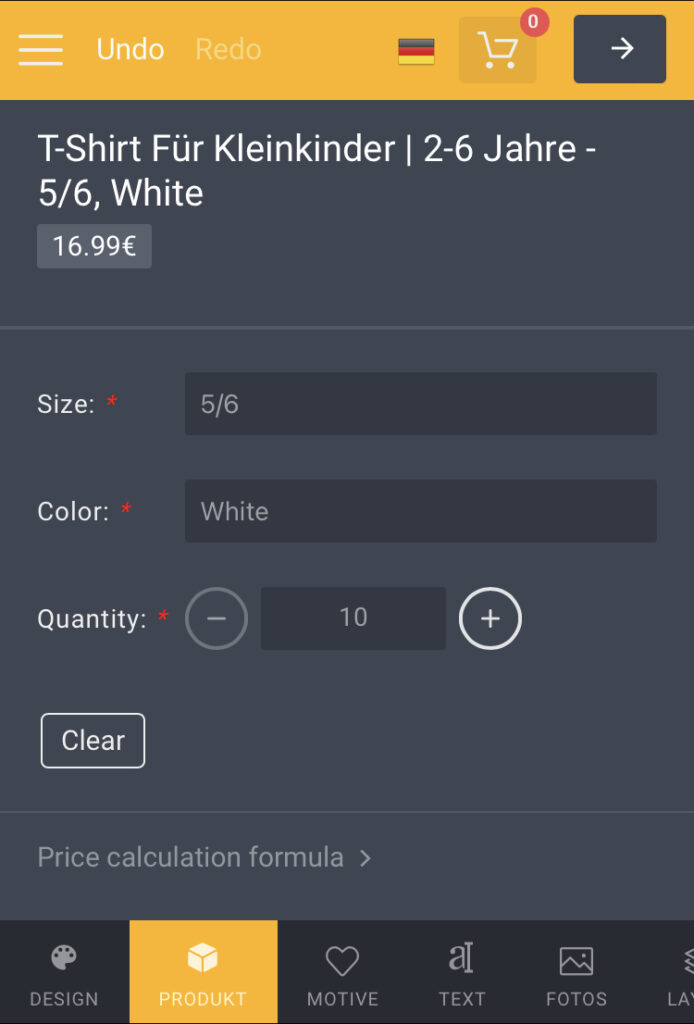Select the Produkt tab

click(203, 972)
